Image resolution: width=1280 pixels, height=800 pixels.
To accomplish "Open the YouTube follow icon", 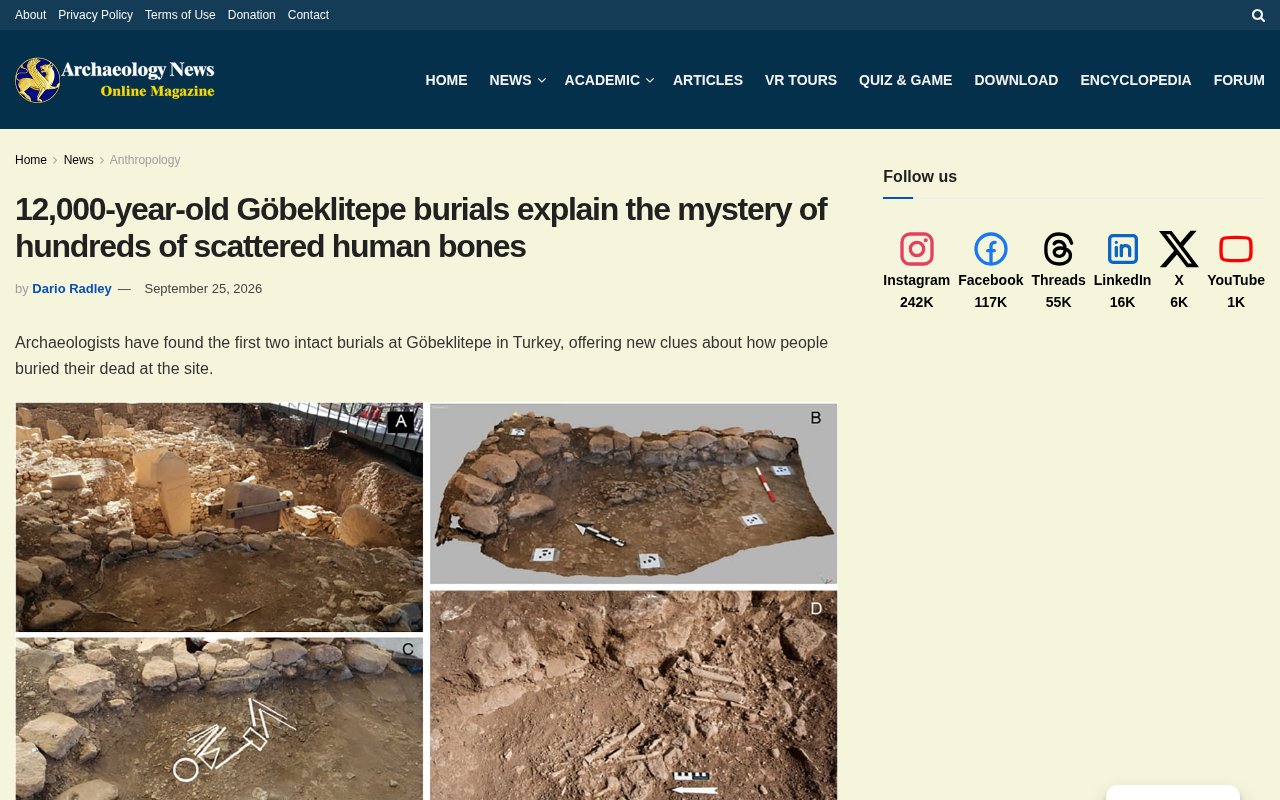I will coord(1236,249).
